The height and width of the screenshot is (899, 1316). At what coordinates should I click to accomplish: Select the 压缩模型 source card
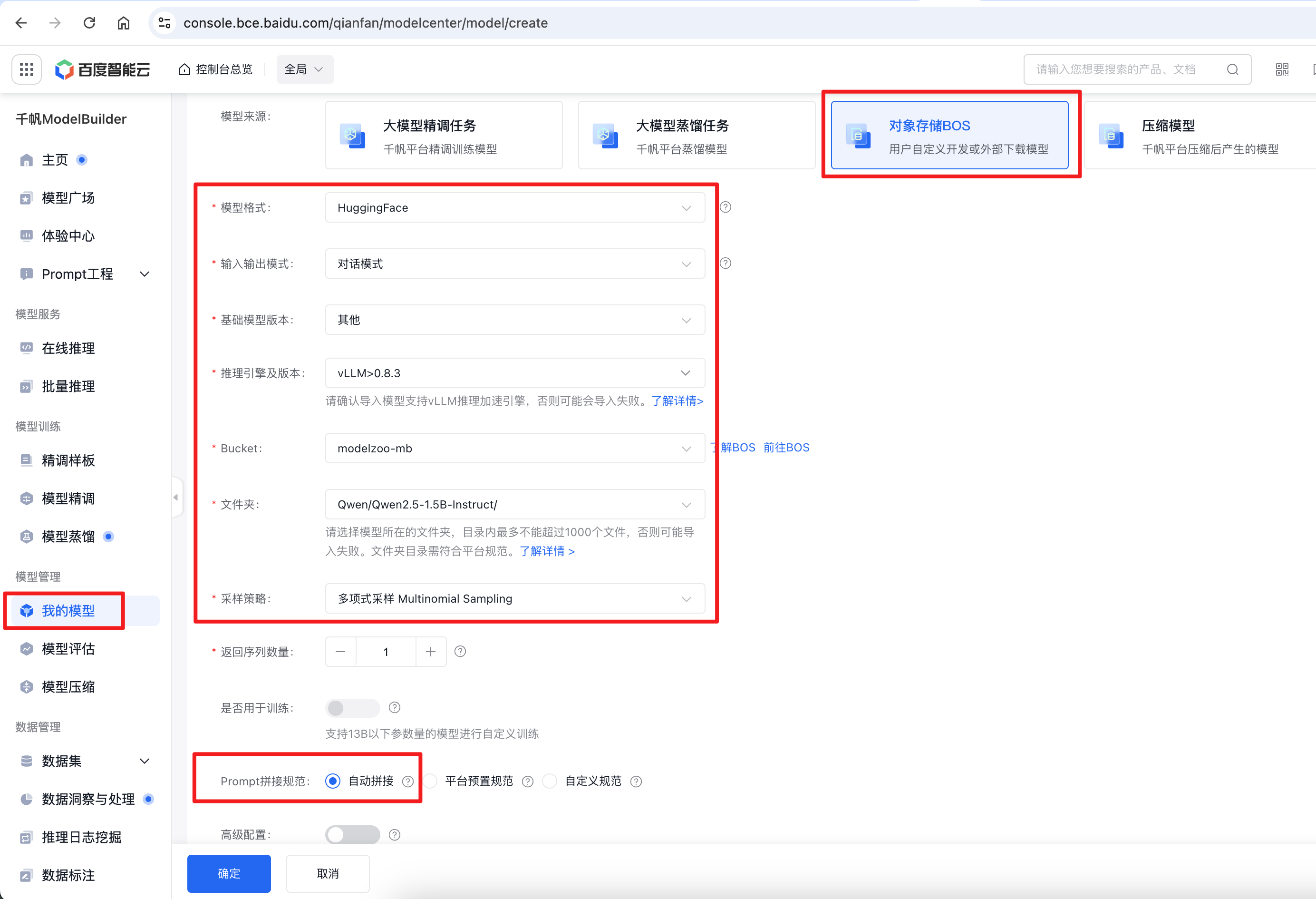tap(1200, 136)
